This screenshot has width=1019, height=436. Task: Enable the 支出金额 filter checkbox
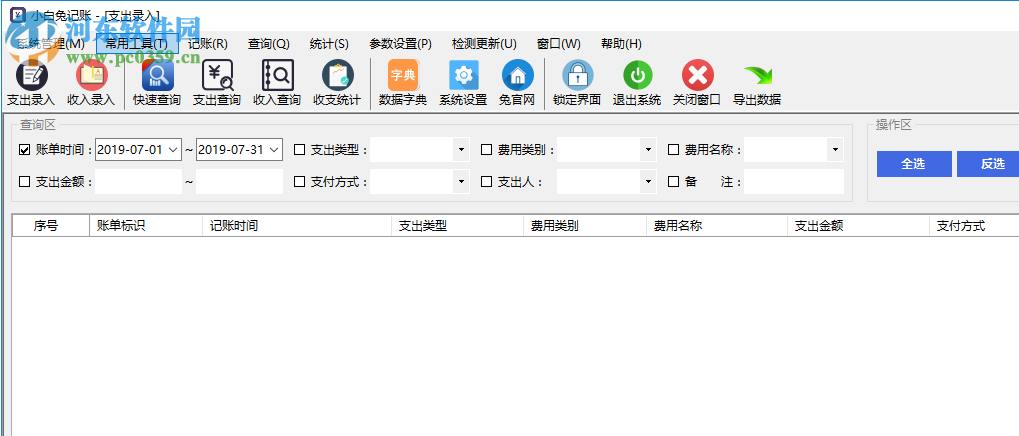pos(25,182)
